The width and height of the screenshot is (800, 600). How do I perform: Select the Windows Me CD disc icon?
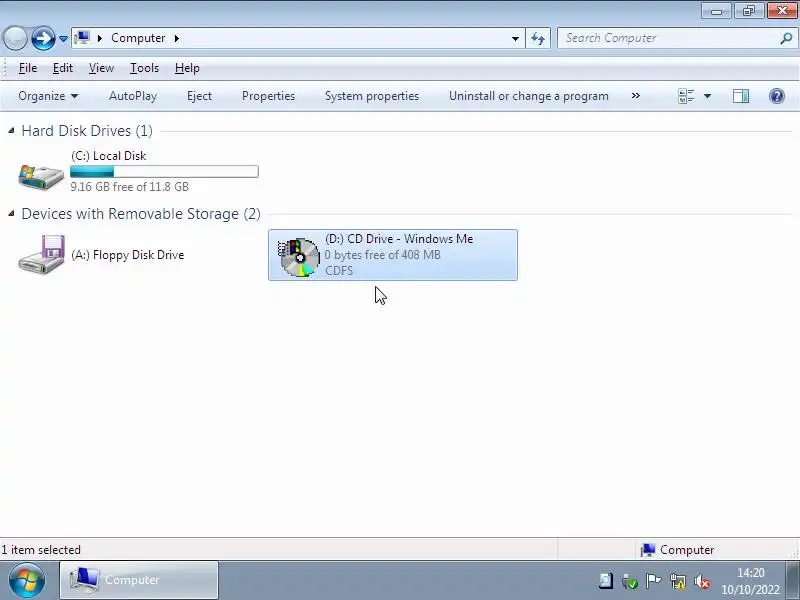(298, 257)
